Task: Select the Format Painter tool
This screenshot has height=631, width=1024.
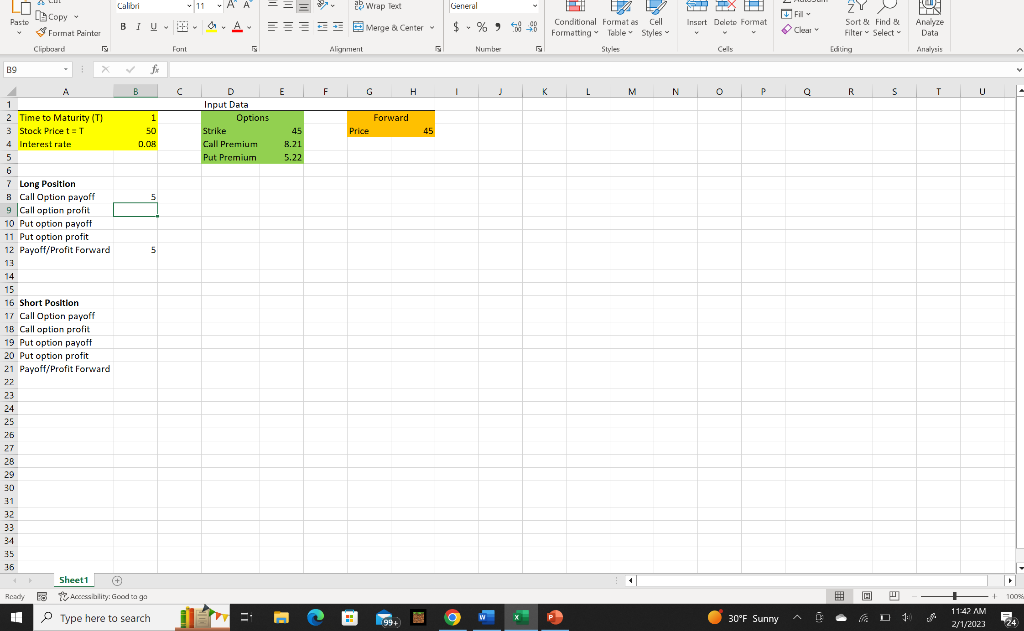Action: 68,32
